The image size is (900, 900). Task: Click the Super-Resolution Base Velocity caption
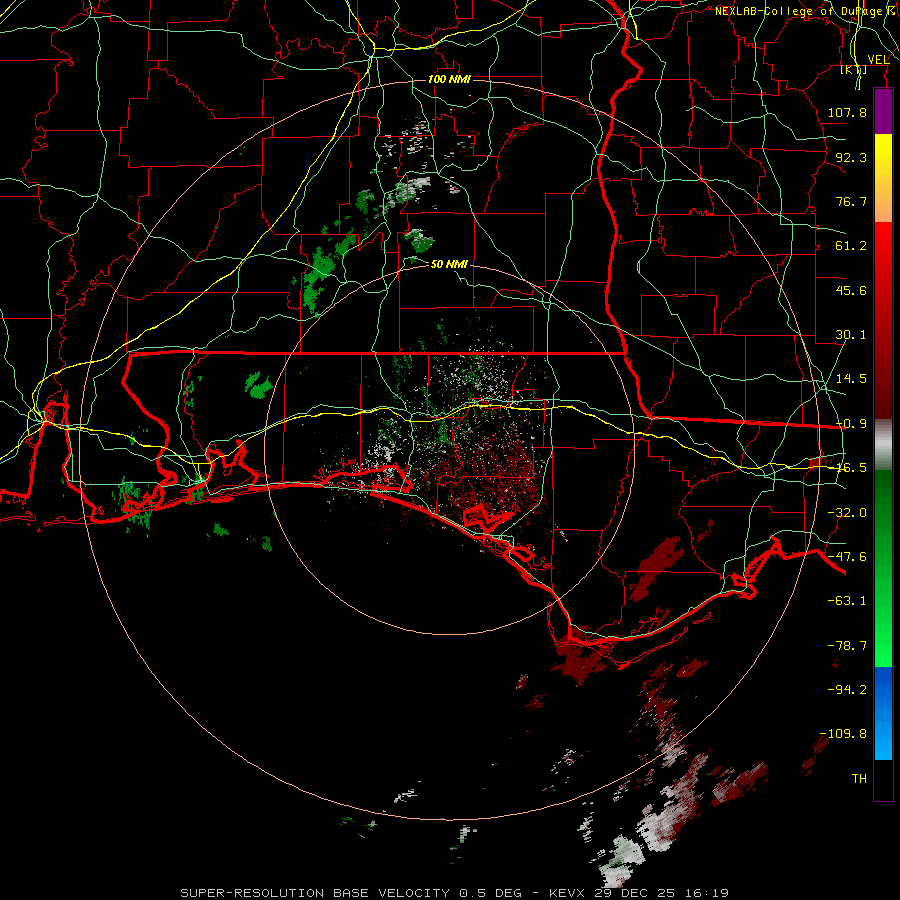pos(454,893)
